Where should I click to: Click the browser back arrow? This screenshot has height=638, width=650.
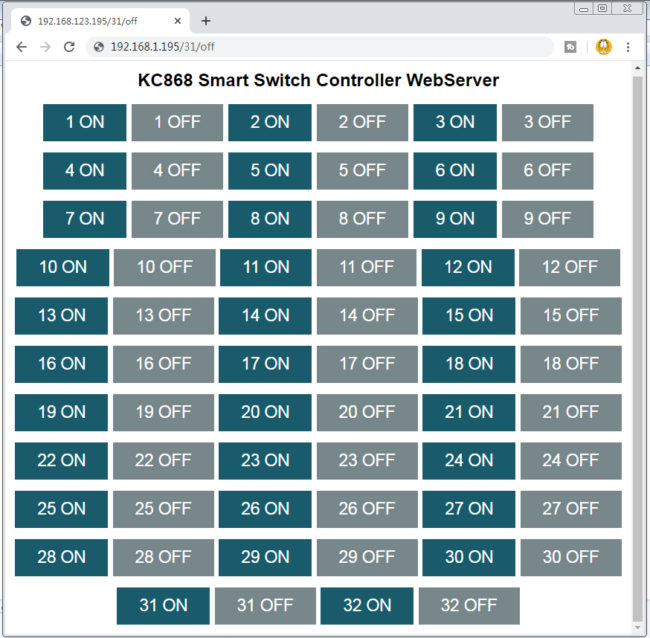click(x=22, y=47)
